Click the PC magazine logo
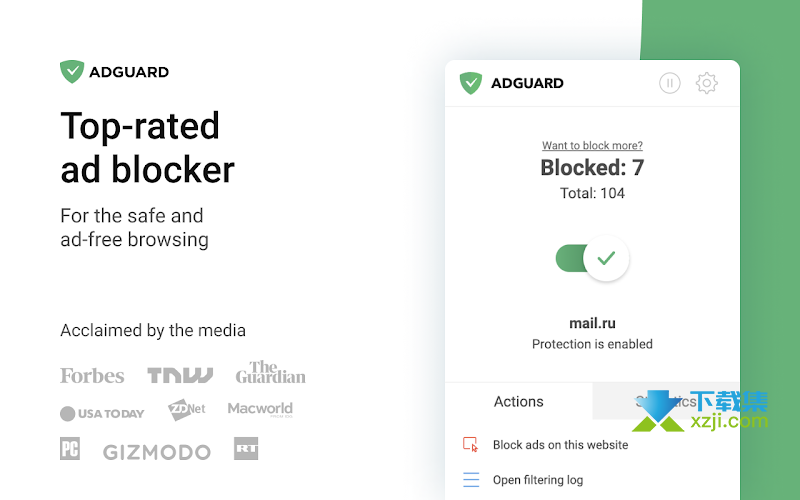The height and width of the screenshot is (500, 800). pos(70,449)
